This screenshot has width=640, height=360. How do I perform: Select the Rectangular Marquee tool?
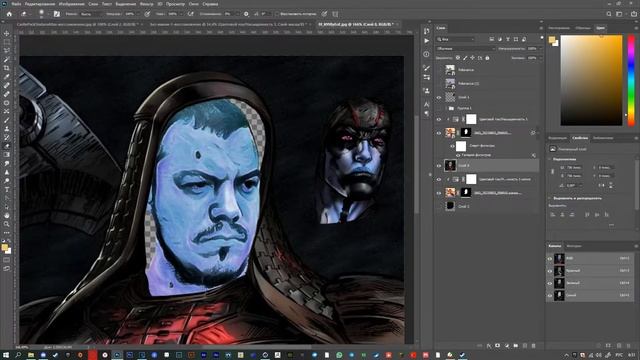(x=7, y=42)
